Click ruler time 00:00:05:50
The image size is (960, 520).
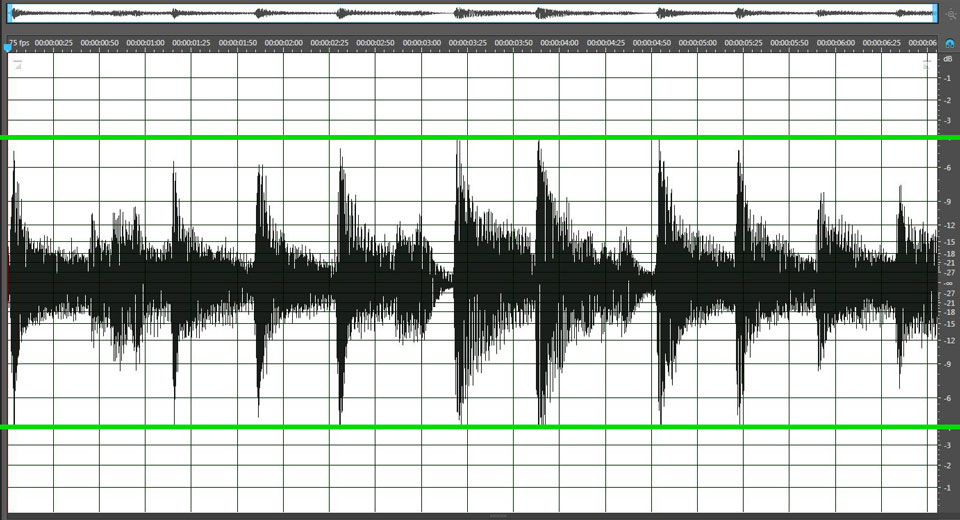point(789,43)
